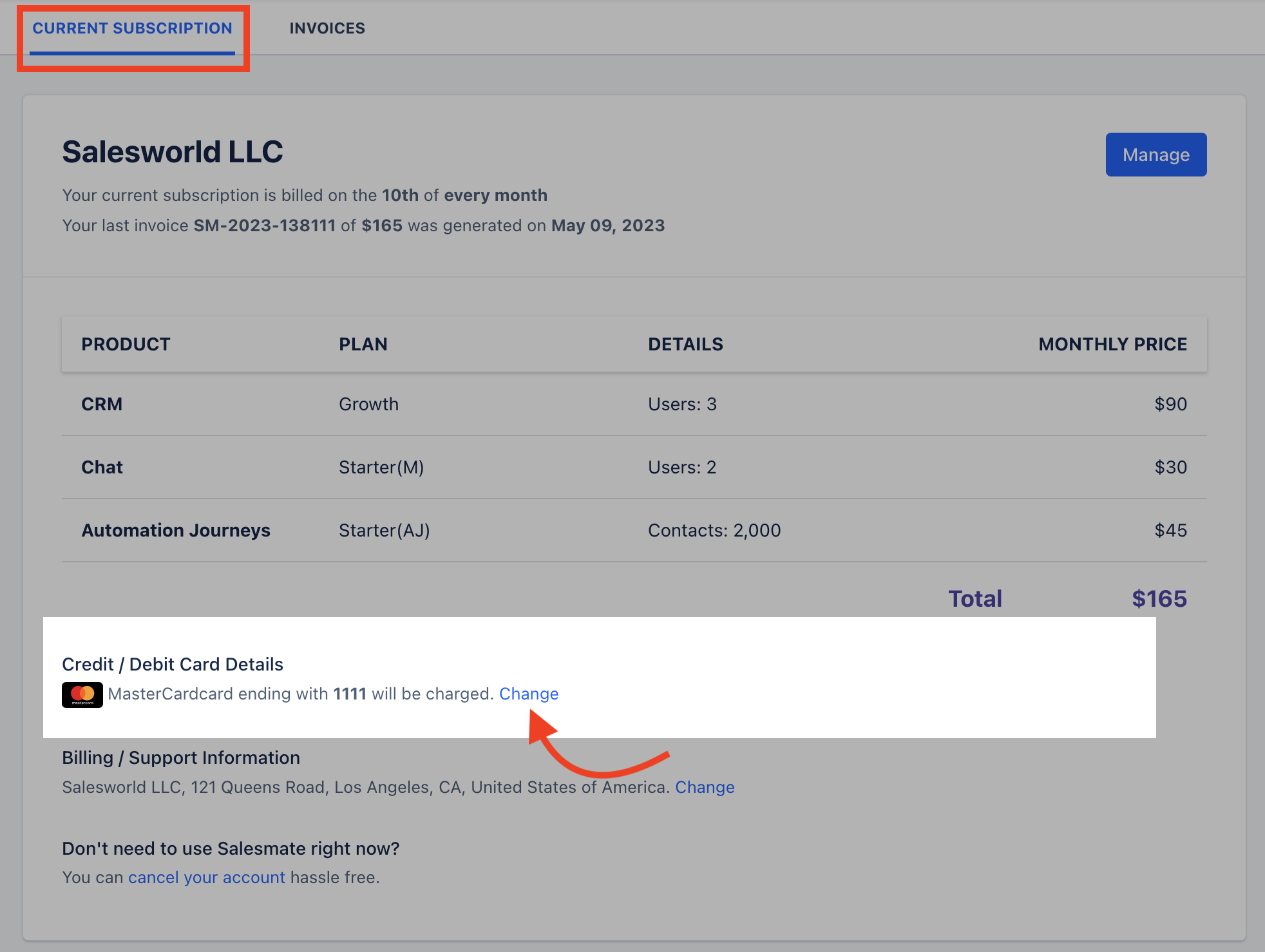Viewport: 1265px width, 952px height.
Task: Click the Starter(AJ) plan cell
Action: [385, 530]
